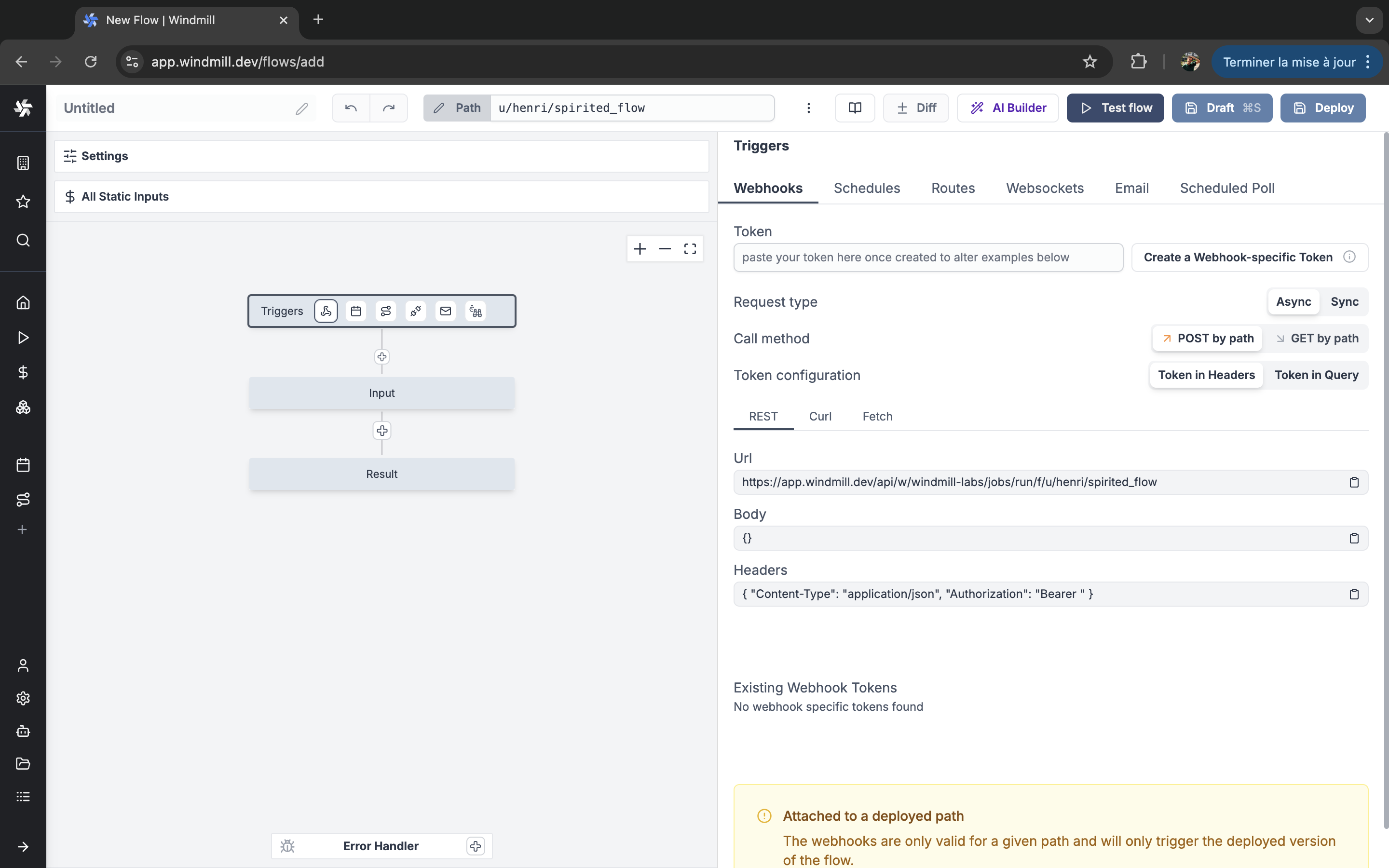The width and height of the screenshot is (1389, 868).
Task: Click the Test flow button
Action: pyautogui.click(x=1115, y=108)
